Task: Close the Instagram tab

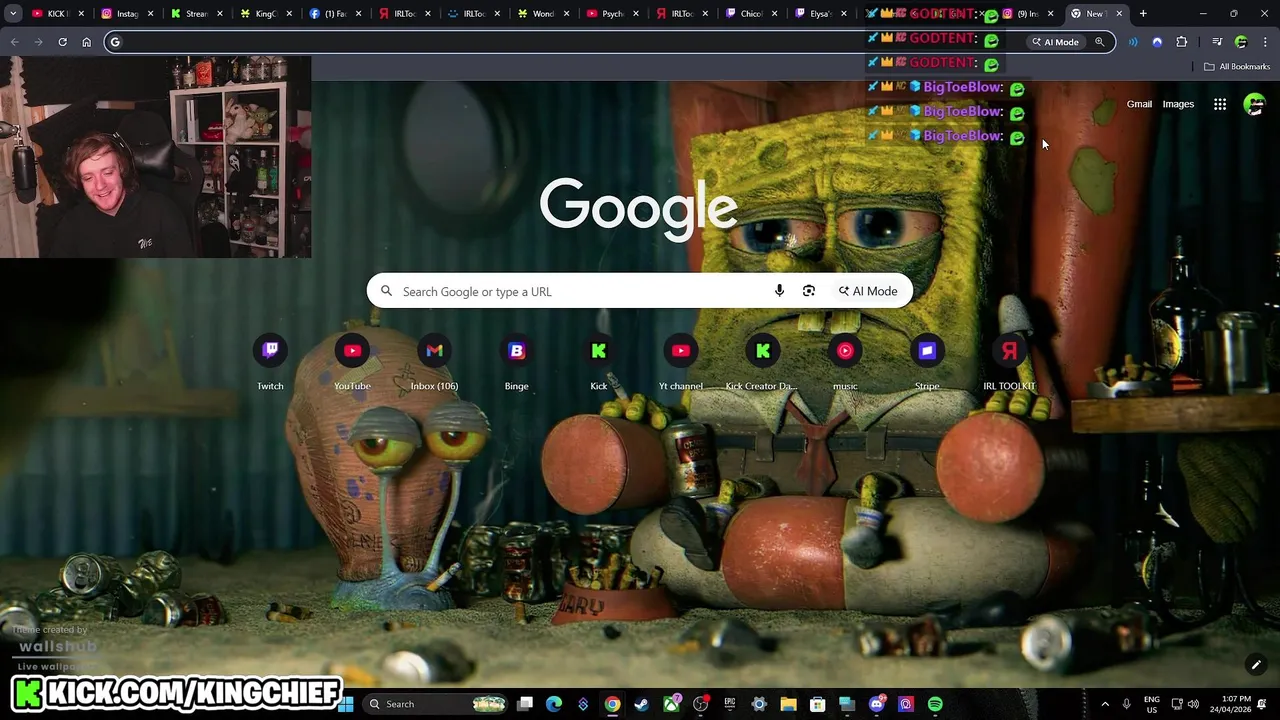Action: (151, 14)
